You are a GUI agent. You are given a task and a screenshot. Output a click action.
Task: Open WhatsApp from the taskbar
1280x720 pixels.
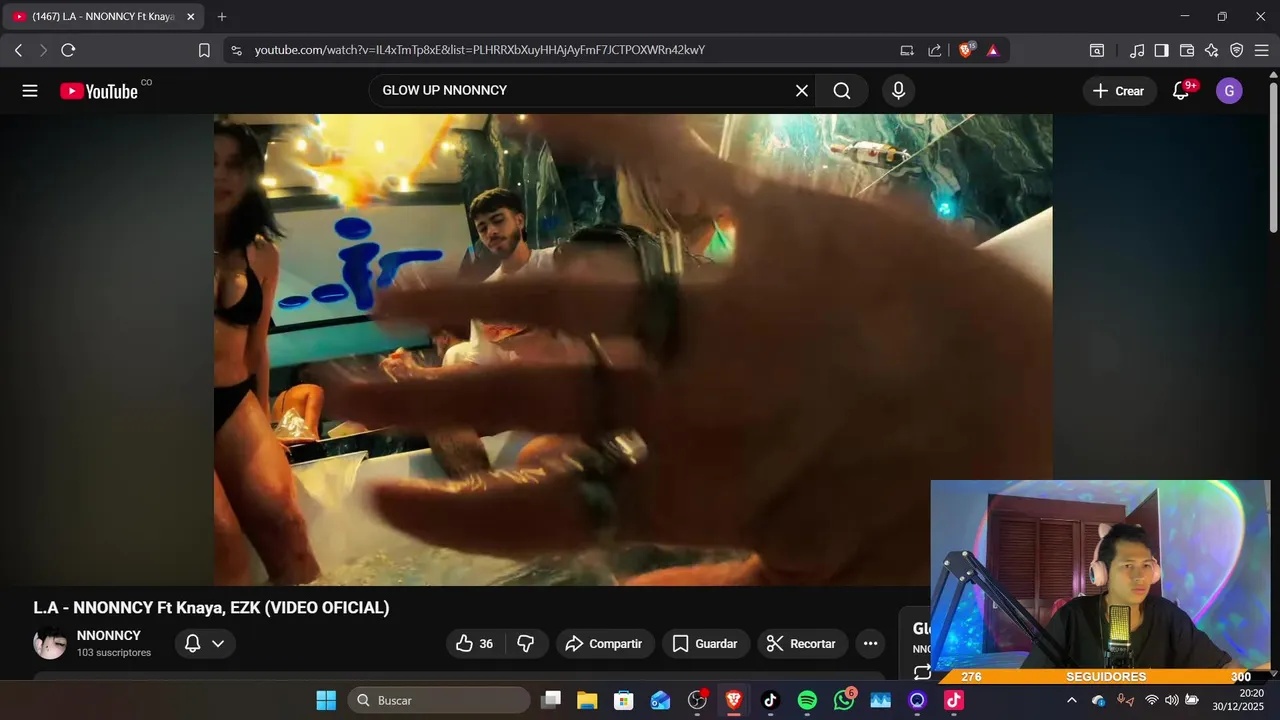844,700
